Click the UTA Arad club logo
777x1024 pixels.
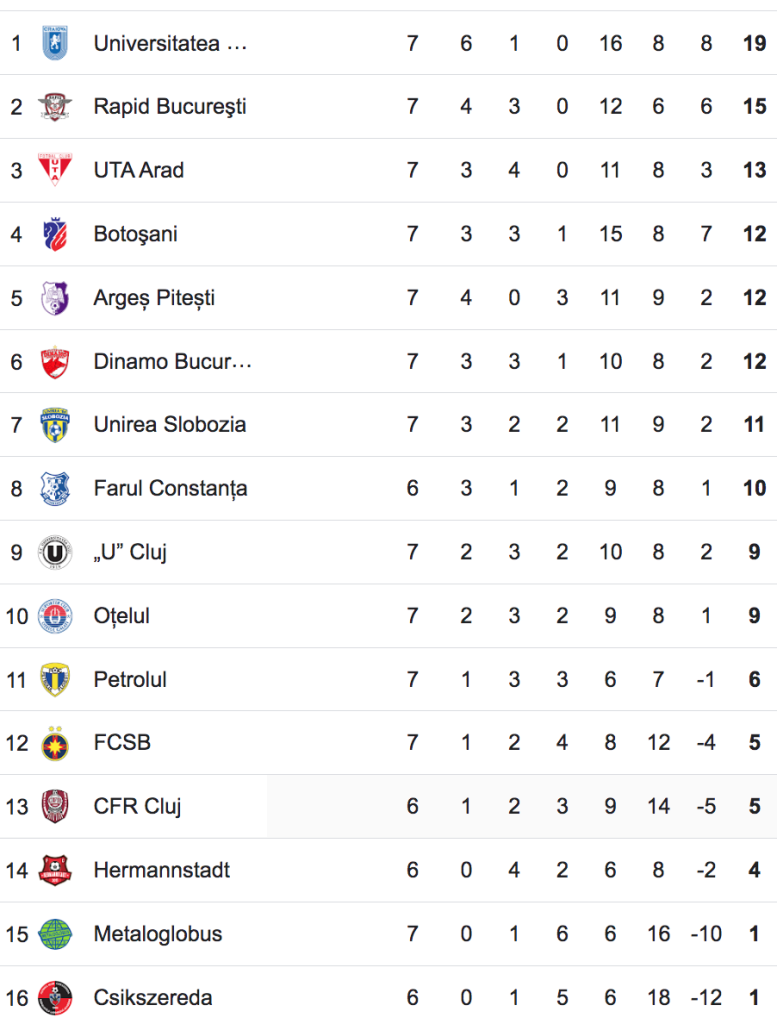click(55, 170)
